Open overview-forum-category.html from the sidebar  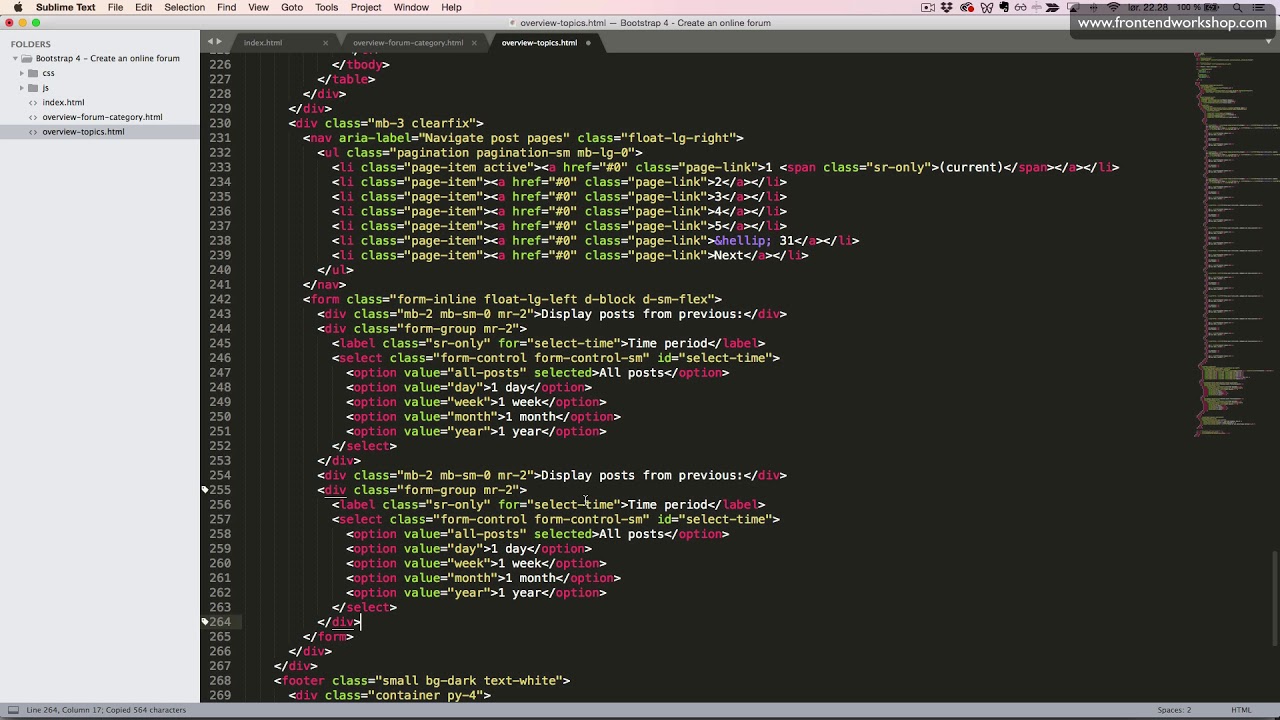point(102,117)
